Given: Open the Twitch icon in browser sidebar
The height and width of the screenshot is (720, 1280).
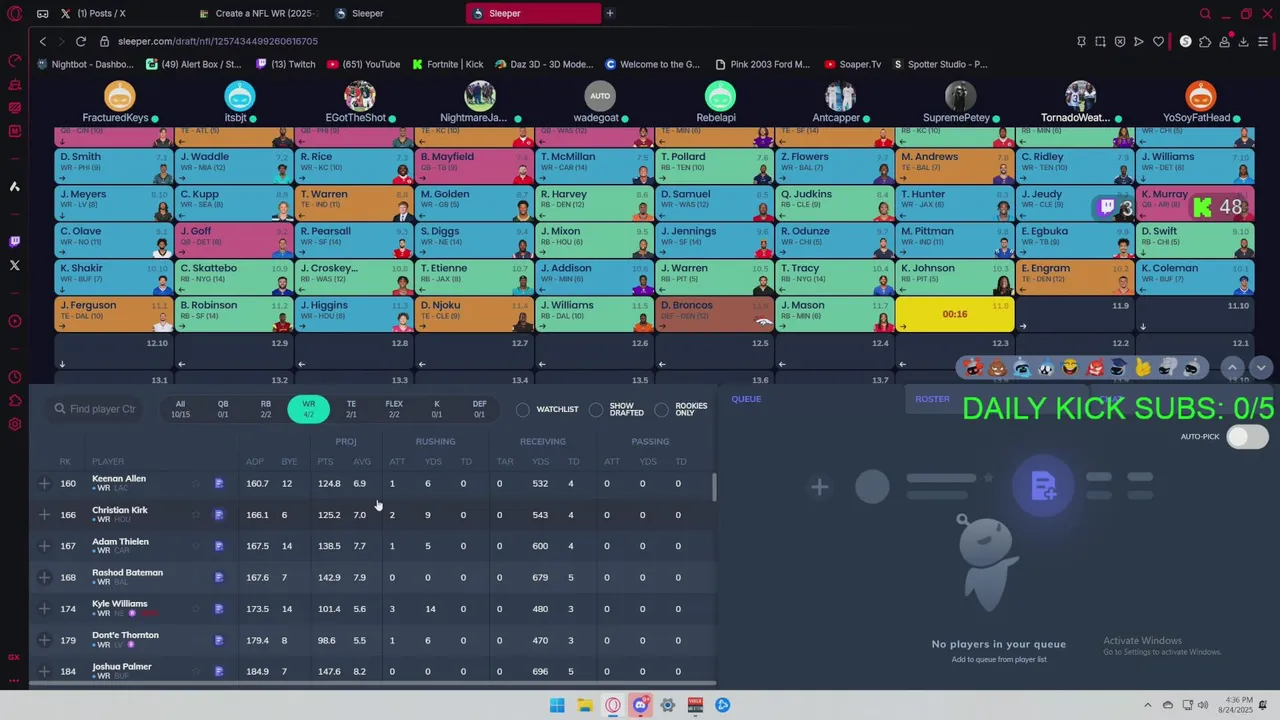Looking at the screenshot, I should point(14,241).
